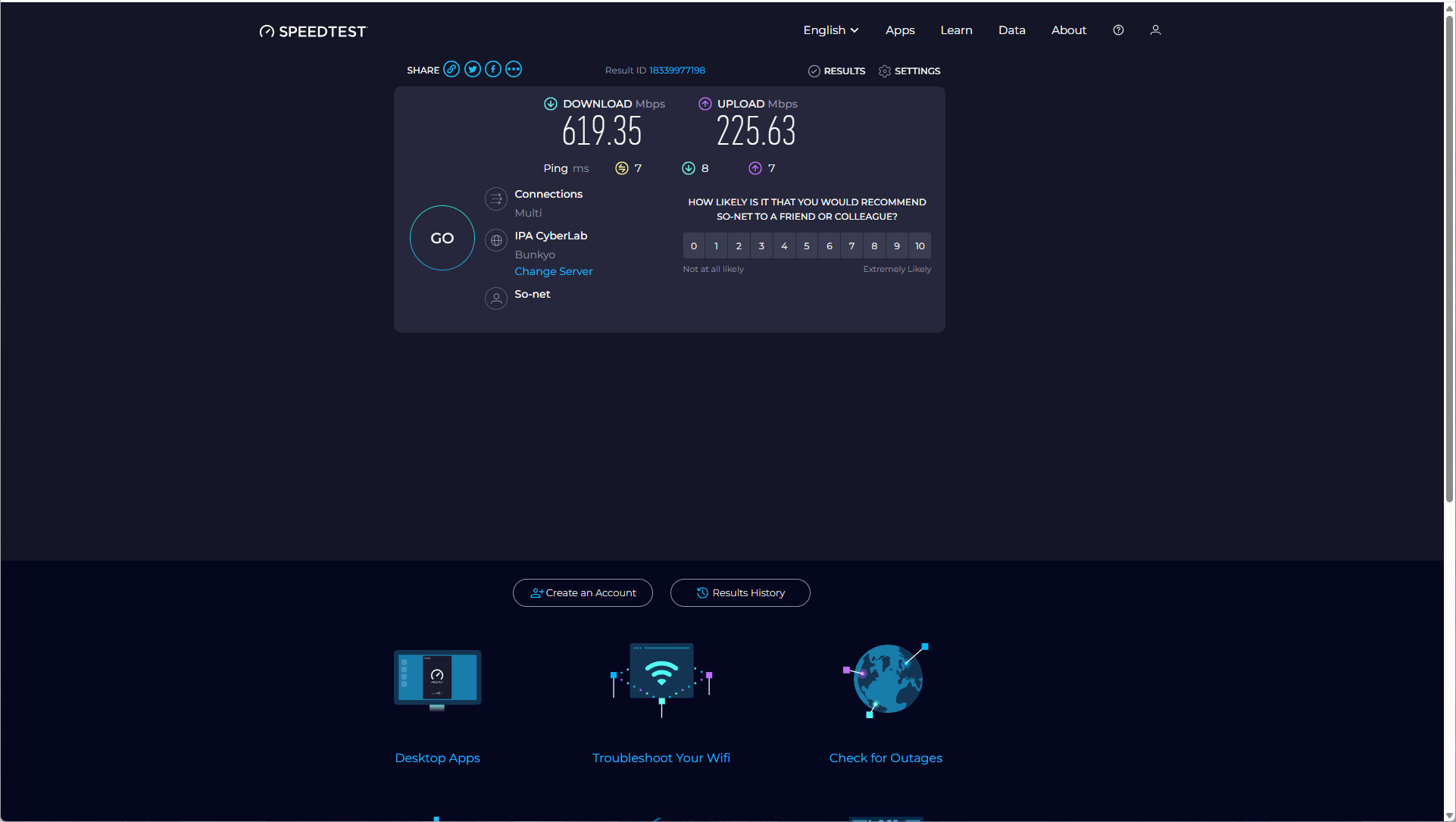The width and height of the screenshot is (1456, 822).
Task: Share result on Twitter
Action: [x=473, y=70]
